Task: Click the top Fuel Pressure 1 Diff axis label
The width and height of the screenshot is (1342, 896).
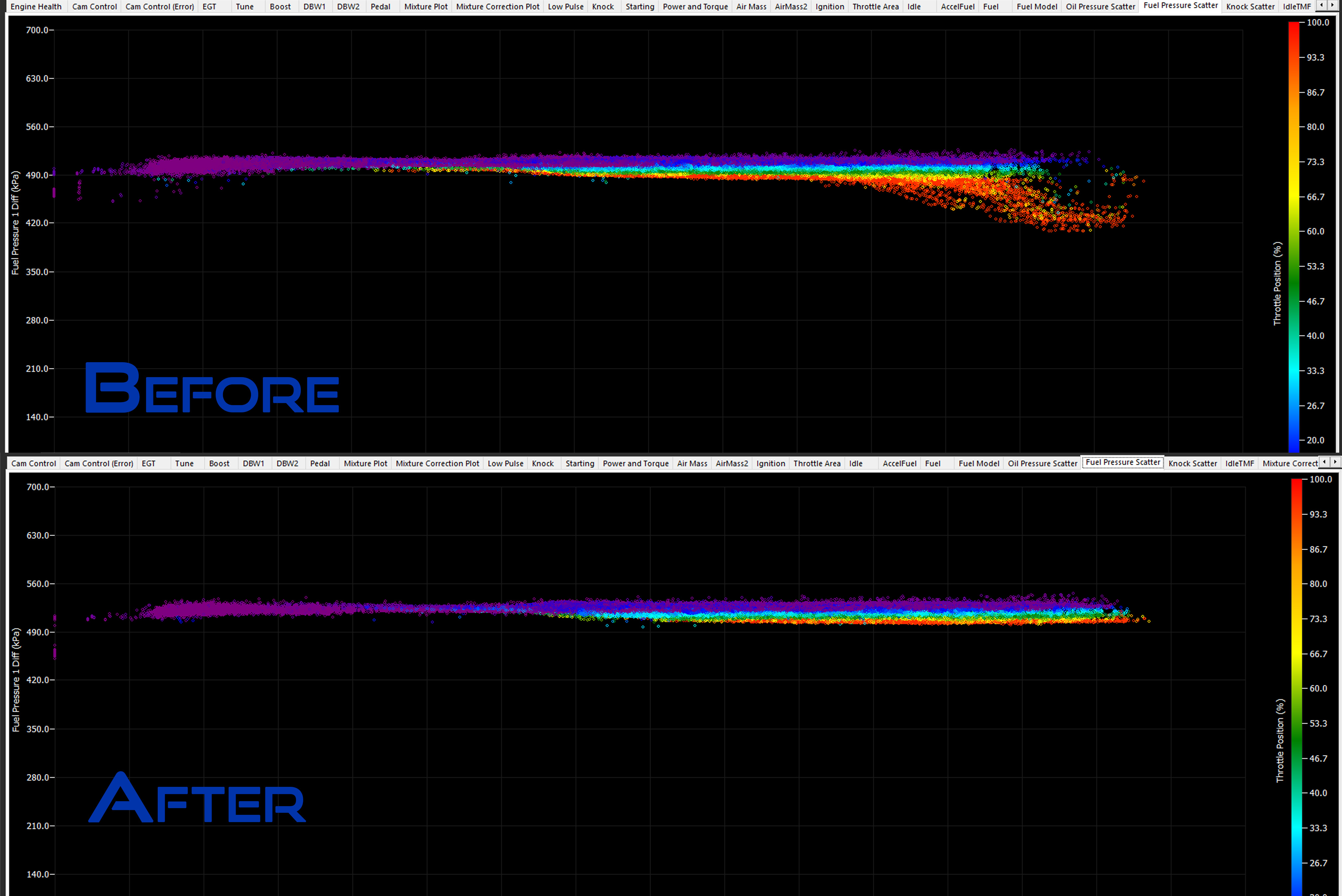Action: pyautogui.click(x=15, y=223)
